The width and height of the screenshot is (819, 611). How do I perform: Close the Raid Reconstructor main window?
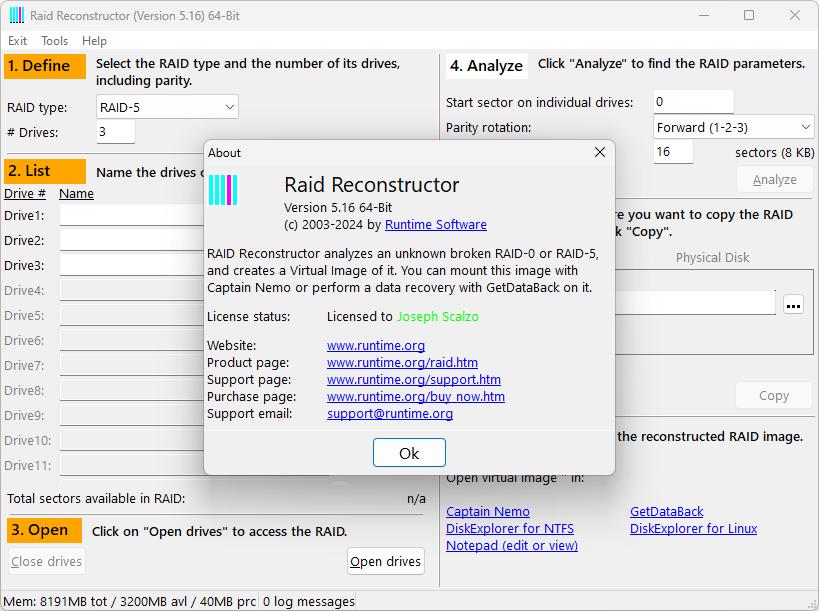click(x=794, y=15)
